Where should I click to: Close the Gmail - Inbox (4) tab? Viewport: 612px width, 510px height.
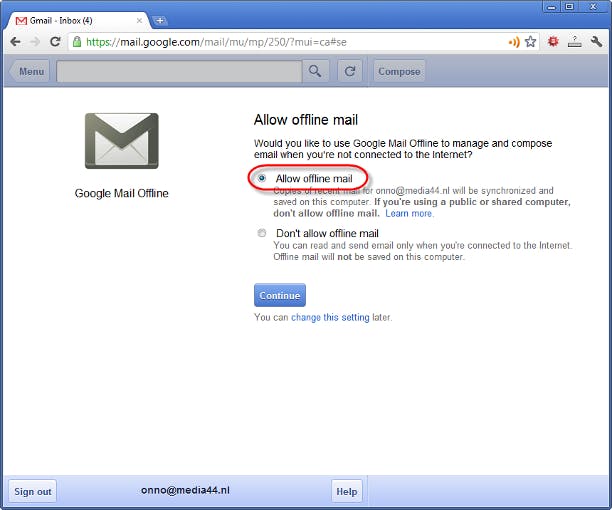click(x=139, y=21)
